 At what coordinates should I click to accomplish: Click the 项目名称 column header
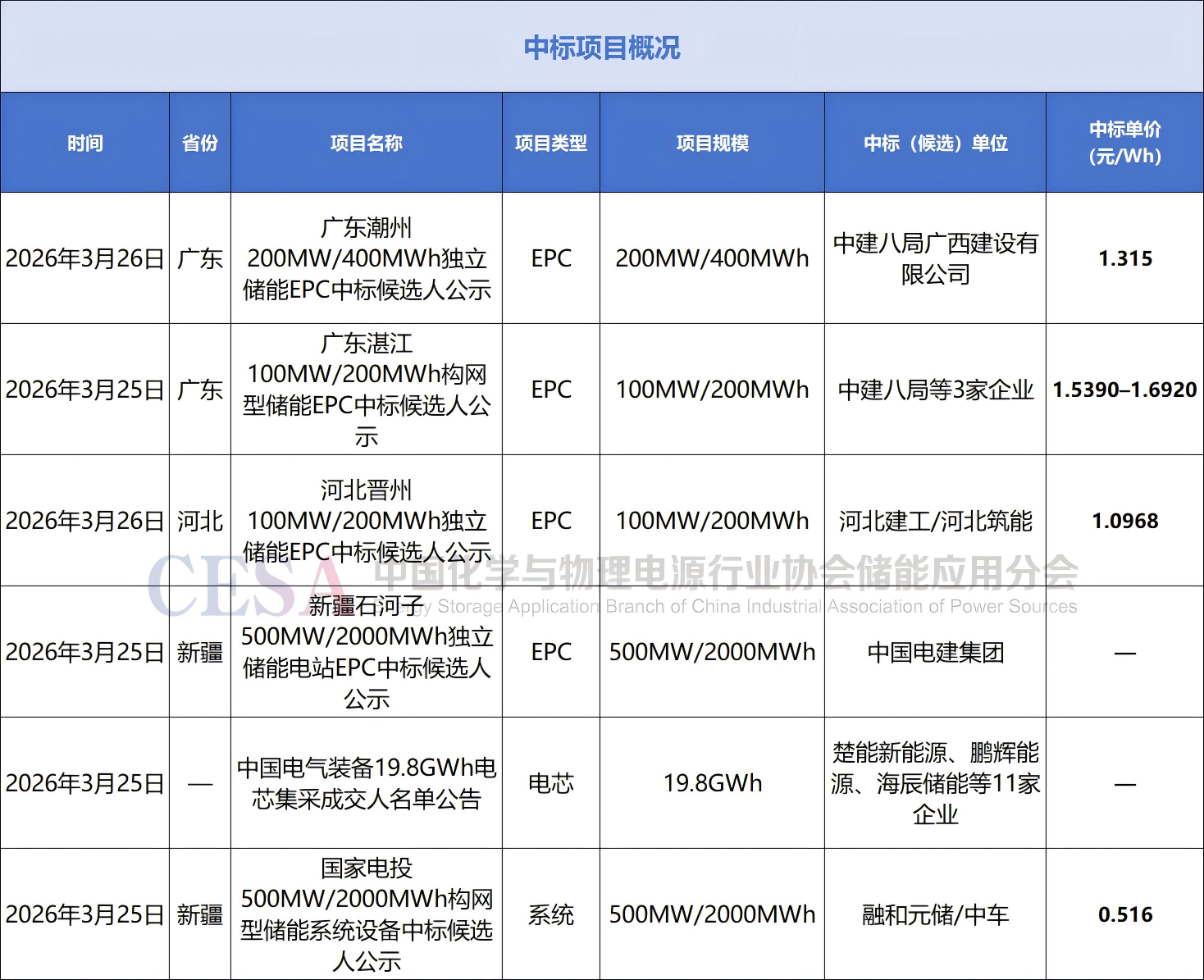point(366,143)
